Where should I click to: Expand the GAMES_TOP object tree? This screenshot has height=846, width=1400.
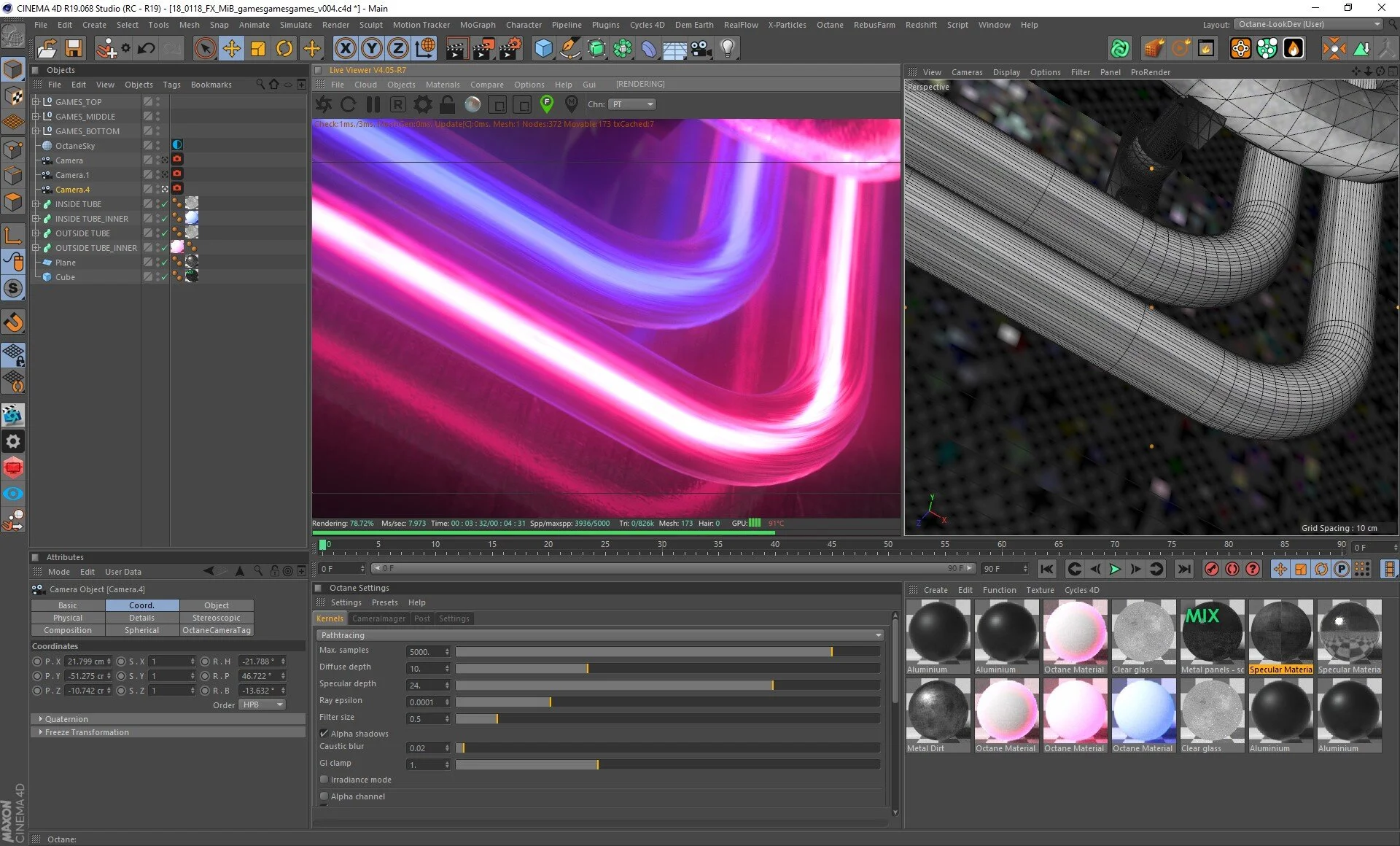35,102
